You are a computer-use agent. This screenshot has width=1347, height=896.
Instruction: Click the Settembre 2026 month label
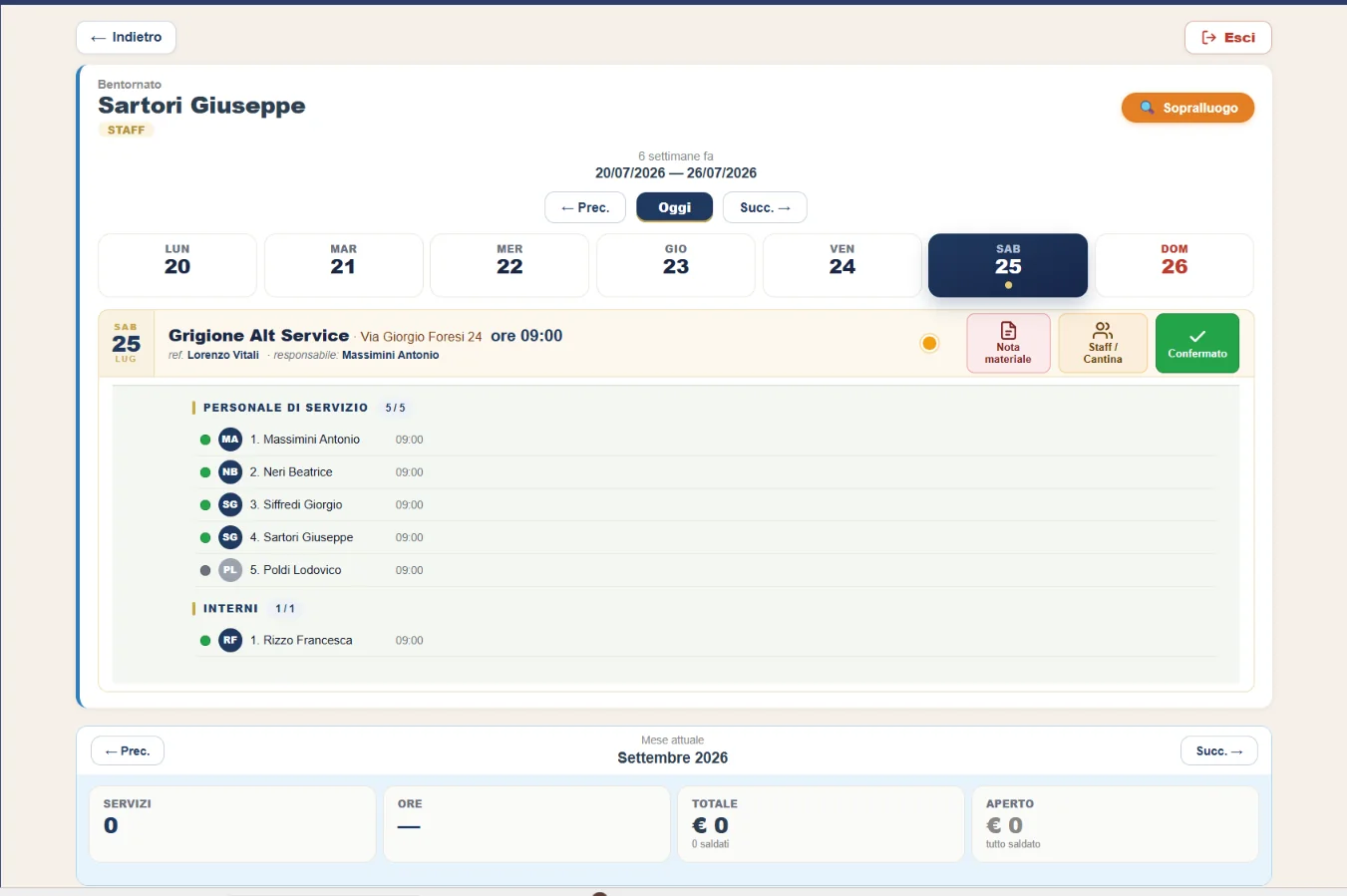click(x=673, y=757)
